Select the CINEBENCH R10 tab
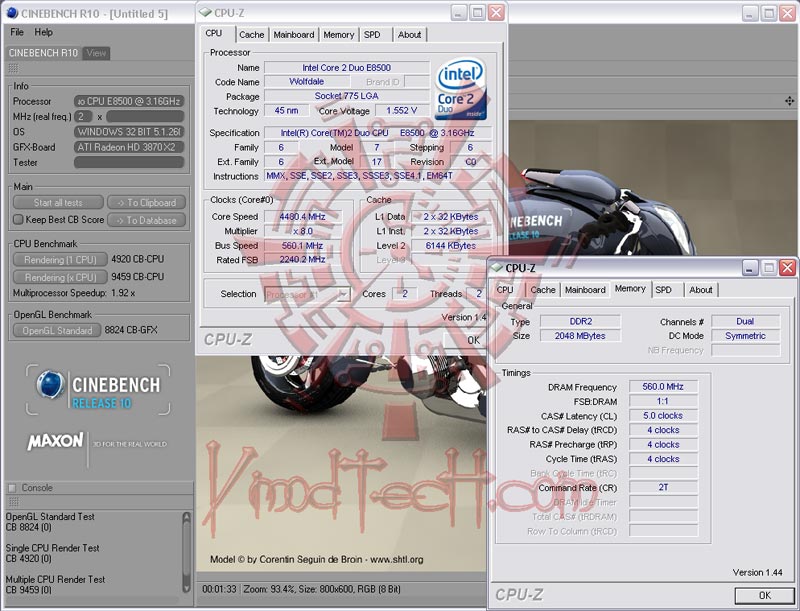This screenshot has width=800, height=611. point(43,53)
